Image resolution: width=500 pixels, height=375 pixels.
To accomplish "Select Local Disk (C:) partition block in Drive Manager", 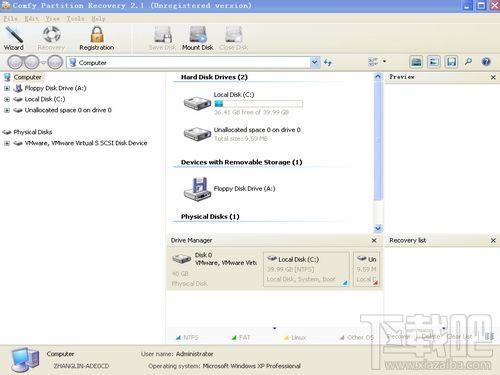I will (306, 269).
